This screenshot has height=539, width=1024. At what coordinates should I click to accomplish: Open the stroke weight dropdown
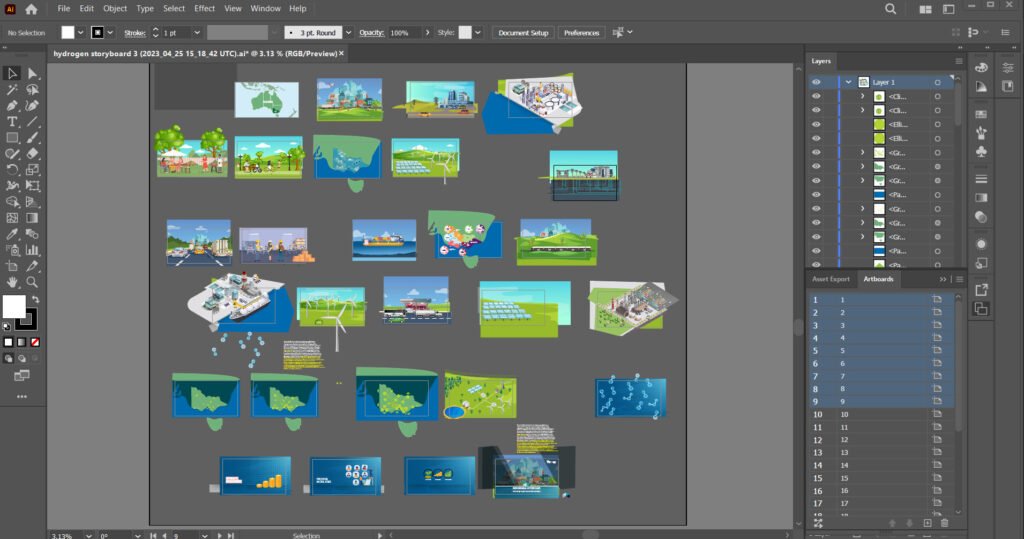(197, 33)
